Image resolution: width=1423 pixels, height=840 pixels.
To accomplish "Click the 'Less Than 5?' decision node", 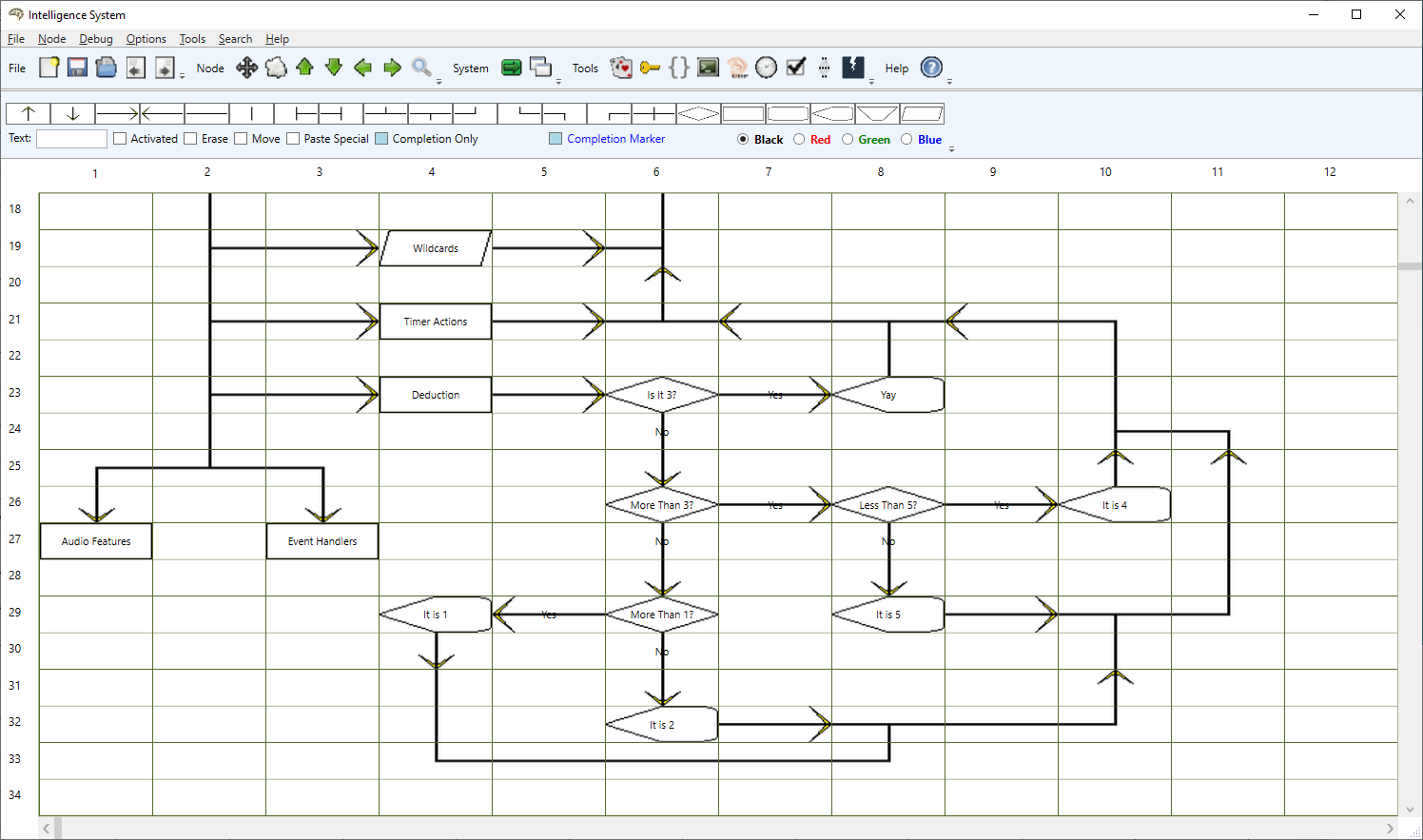I will (888, 505).
